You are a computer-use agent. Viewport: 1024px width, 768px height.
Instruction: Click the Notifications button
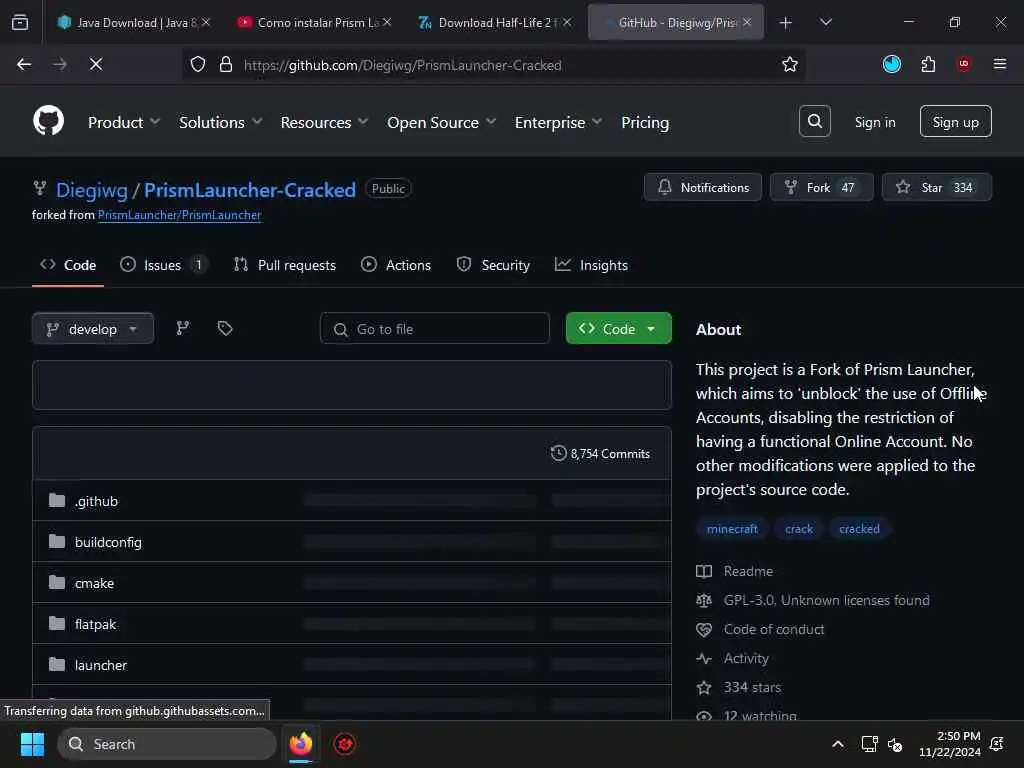pos(703,187)
